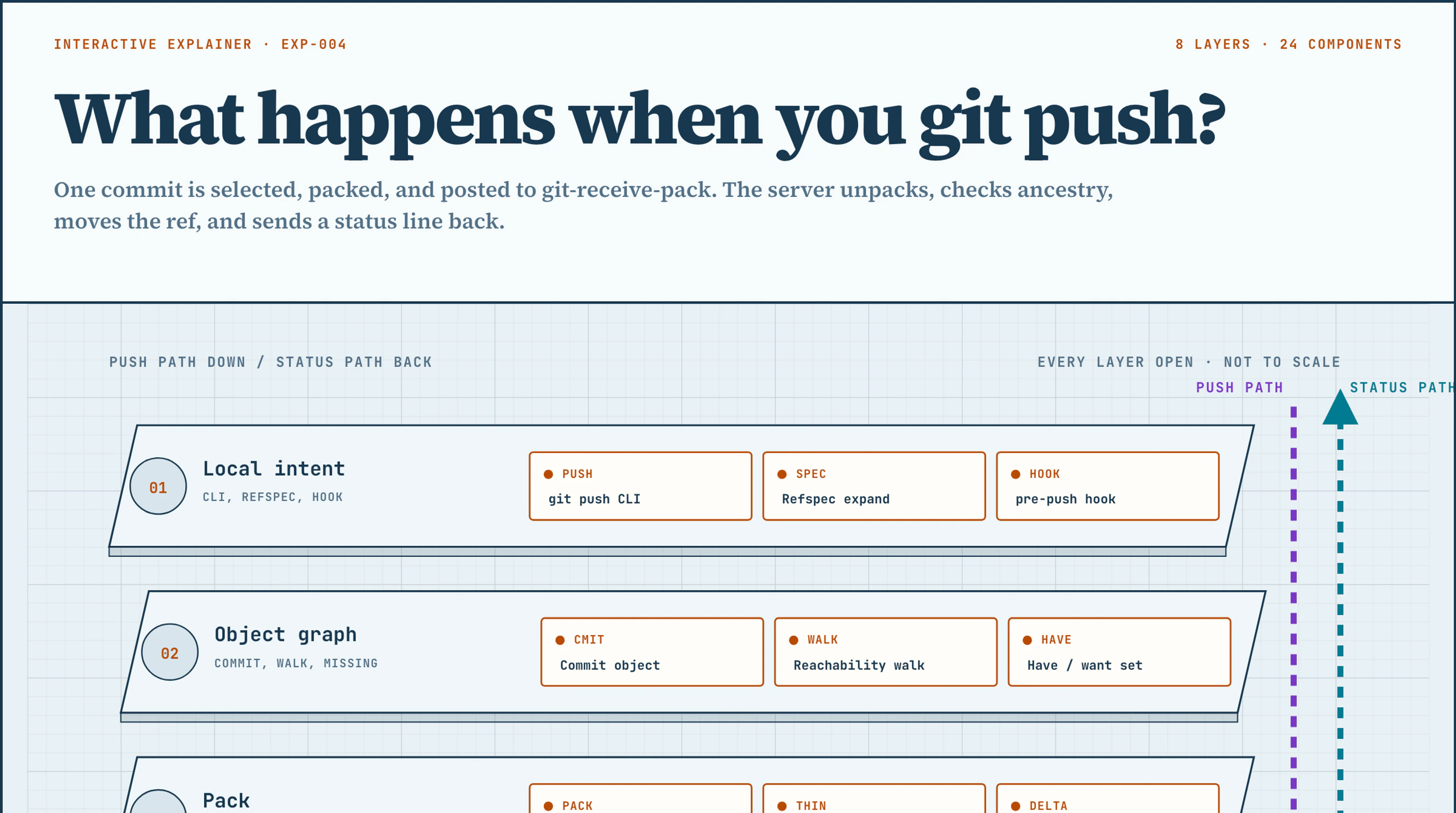Click the '8 LAYERS · 24 COMPONENTS' text
This screenshot has width=1456, height=813.
(x=1289, y=44)
